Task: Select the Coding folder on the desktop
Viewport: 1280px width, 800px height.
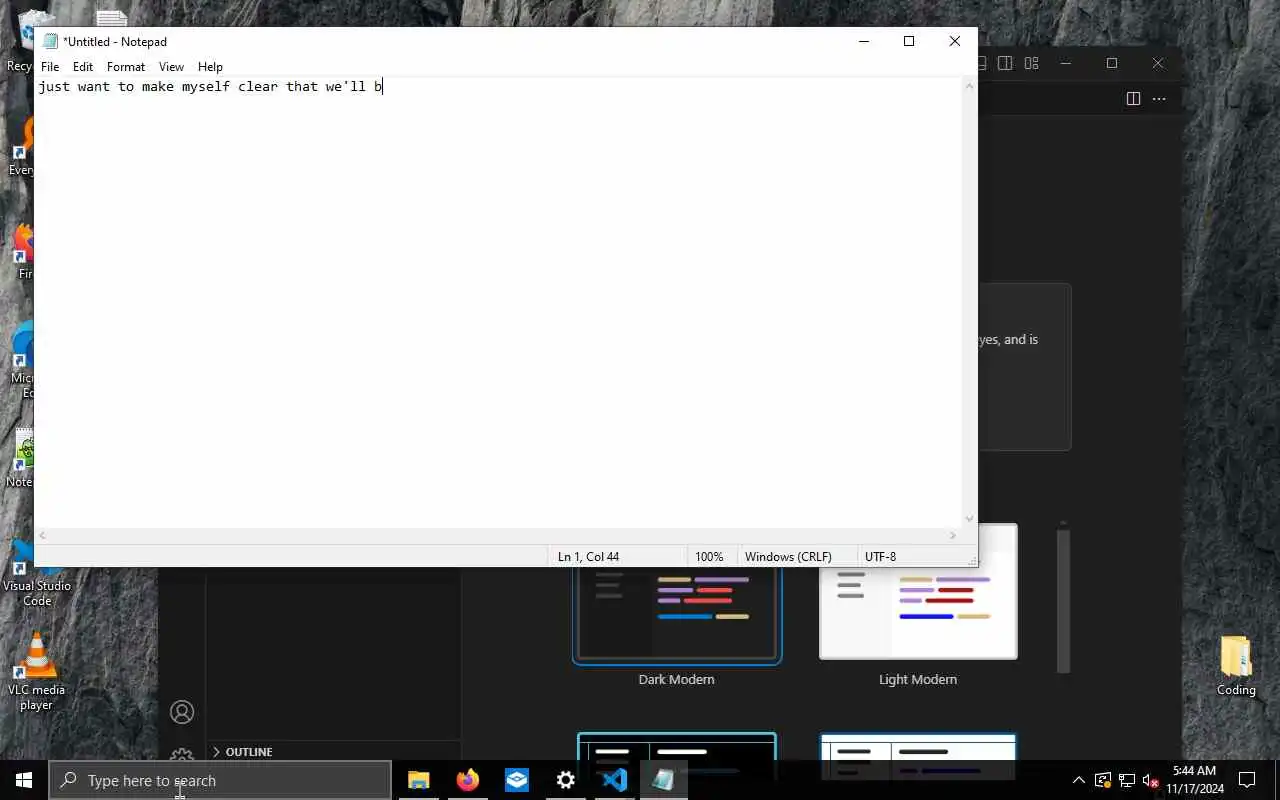Action: click(x=1236, y=665)
